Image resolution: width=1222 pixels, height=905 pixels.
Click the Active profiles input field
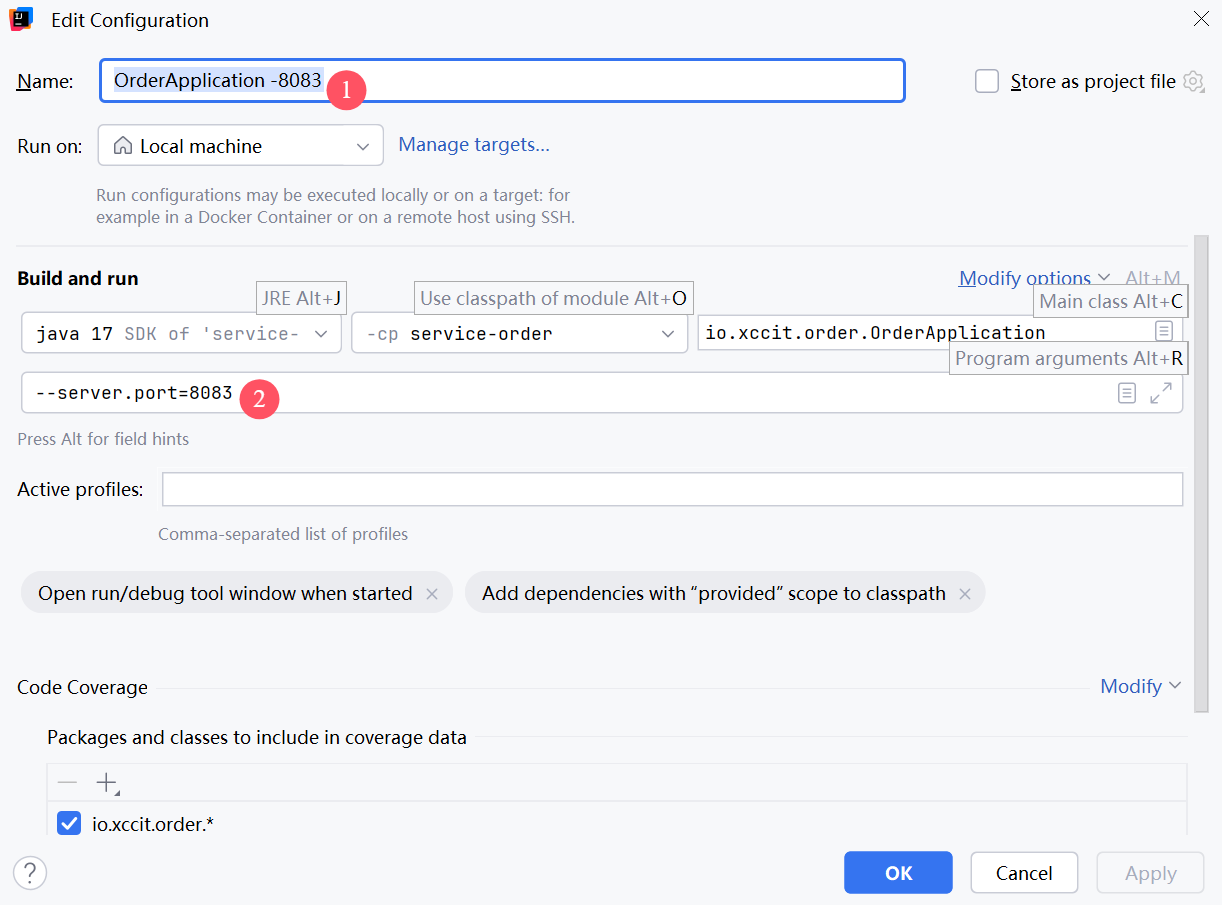click(x=672, y=490)
